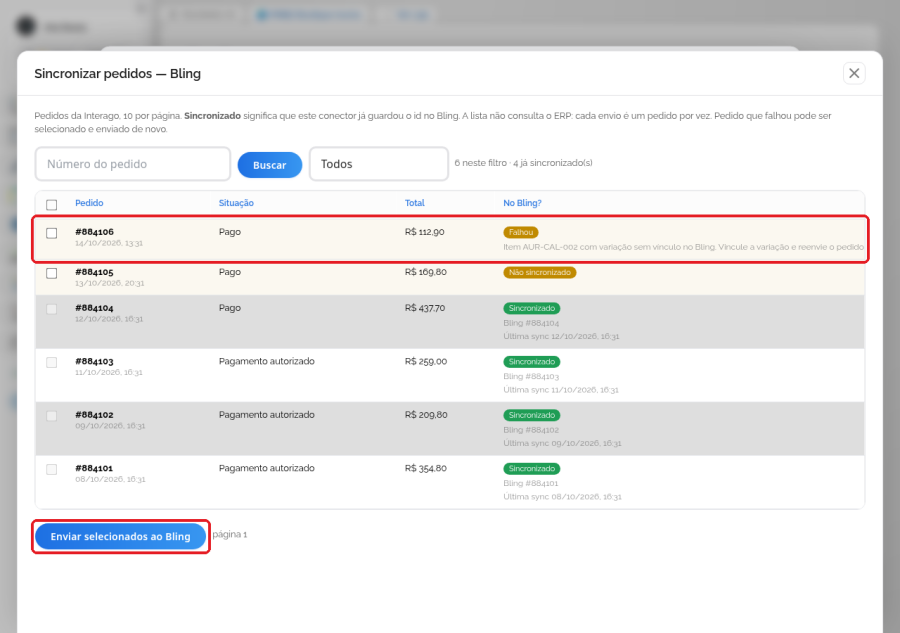Select order number #884102
The height and width of the screenshot is (633, 900).
pyautogui.click(x=94, y=415)
